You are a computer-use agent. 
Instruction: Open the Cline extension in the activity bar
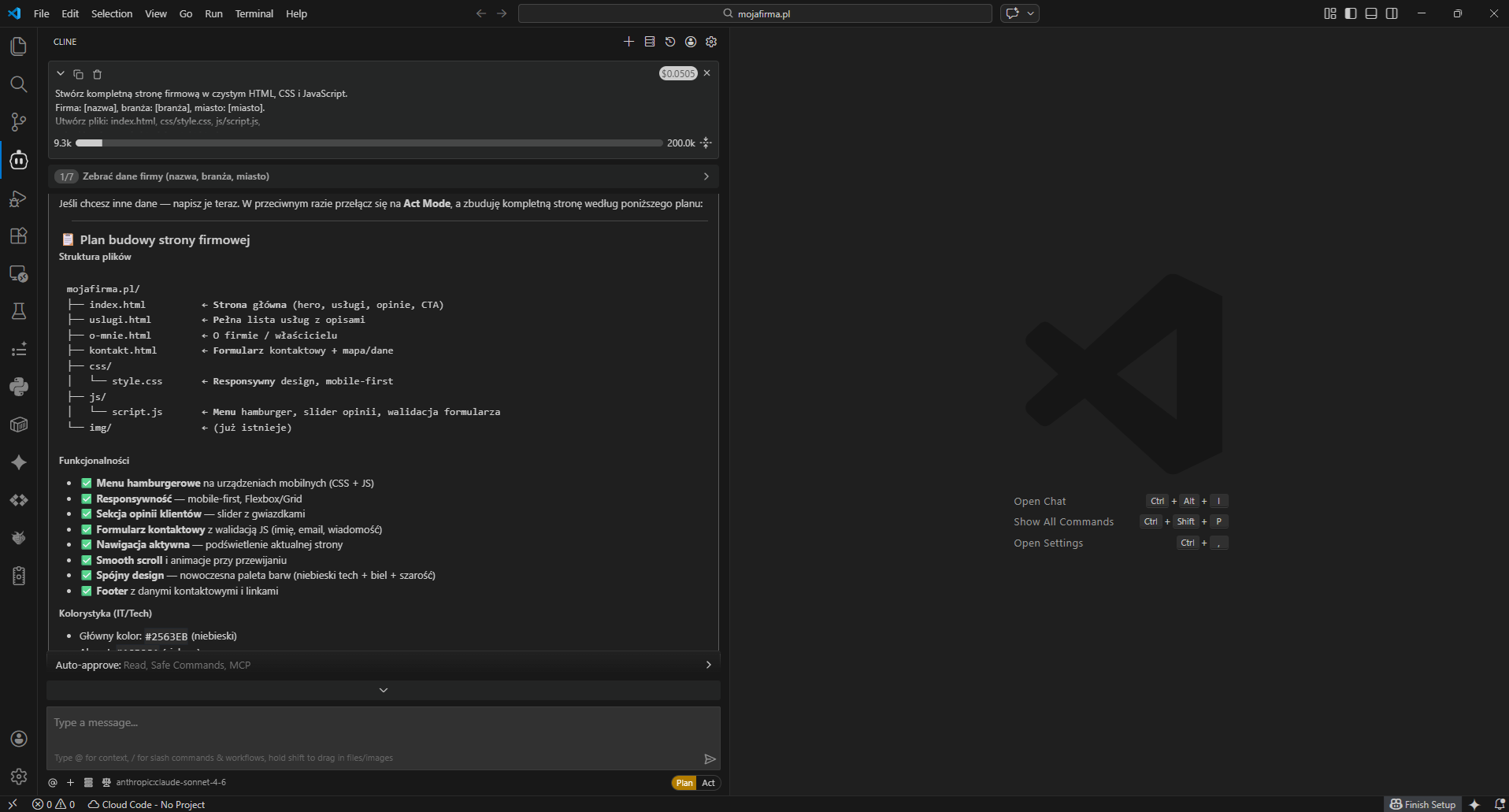click(18, 161)
